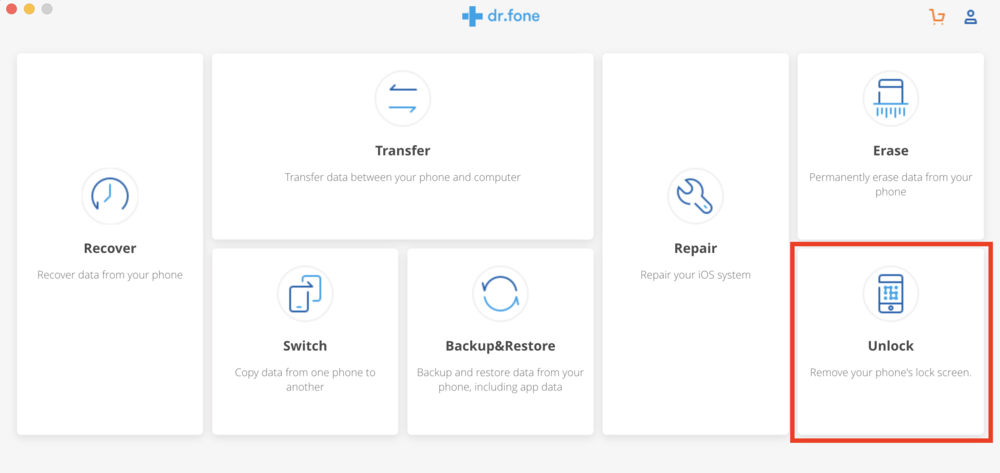This screenshot has width=1000, height=473.
Task: Click the Erase shredder icon
Action: (890, 98)
